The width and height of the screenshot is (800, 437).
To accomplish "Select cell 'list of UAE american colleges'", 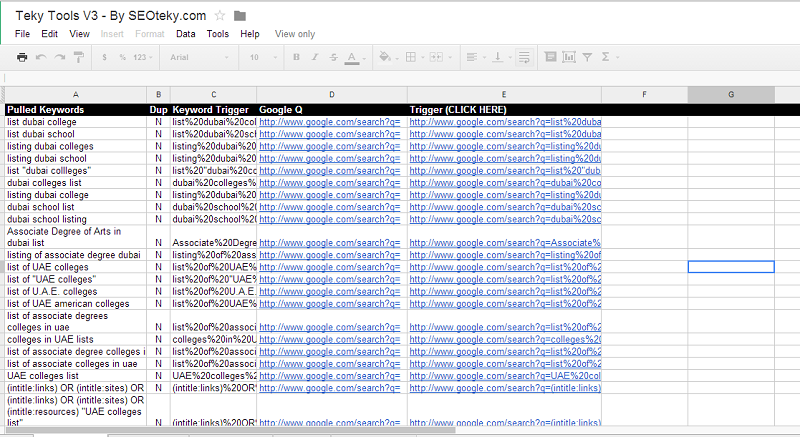I will (76, 304).
